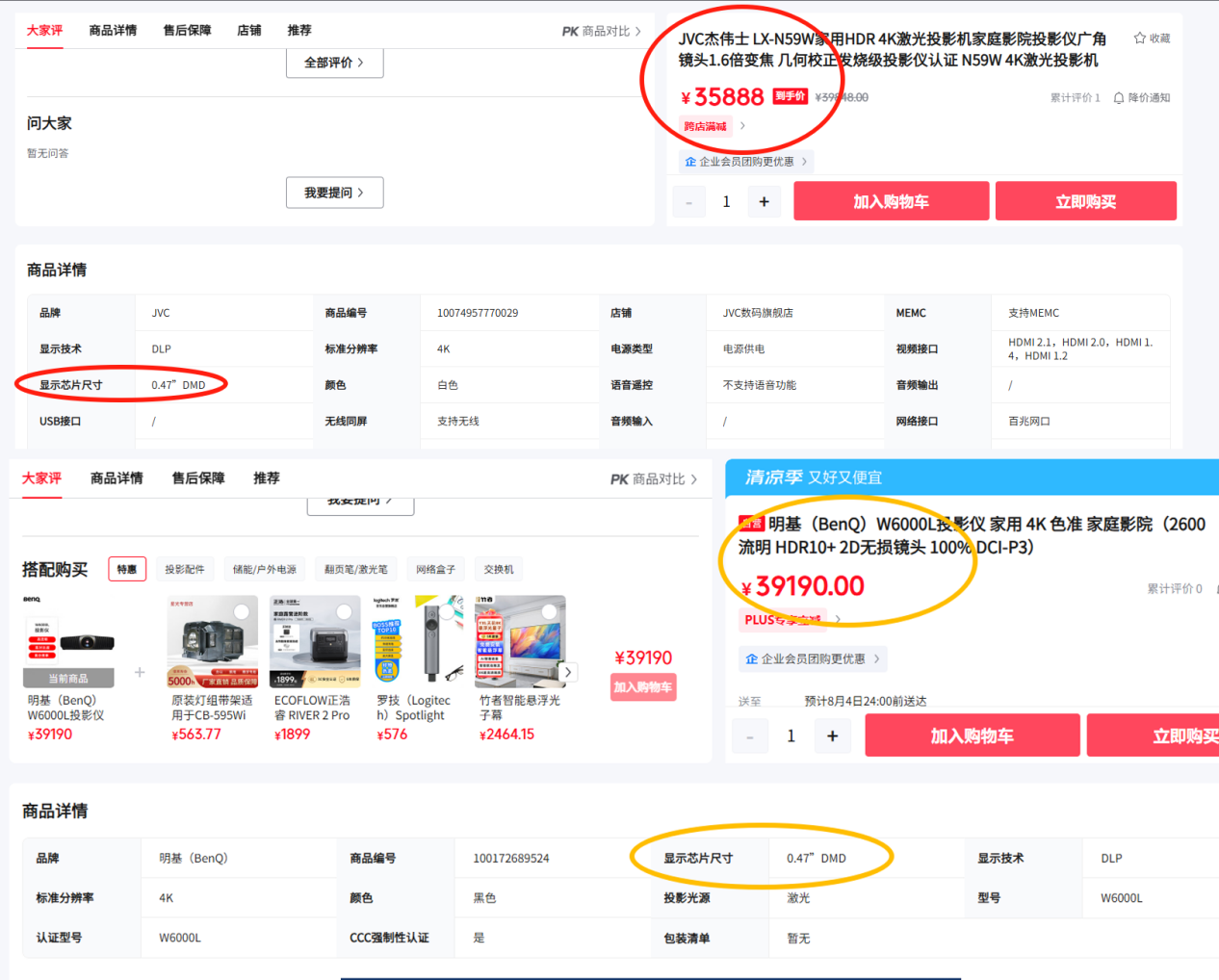Open the 大家评 tab on JVC page
Image resolution: width=1219 pixels, height=980 pixels.
44,31
